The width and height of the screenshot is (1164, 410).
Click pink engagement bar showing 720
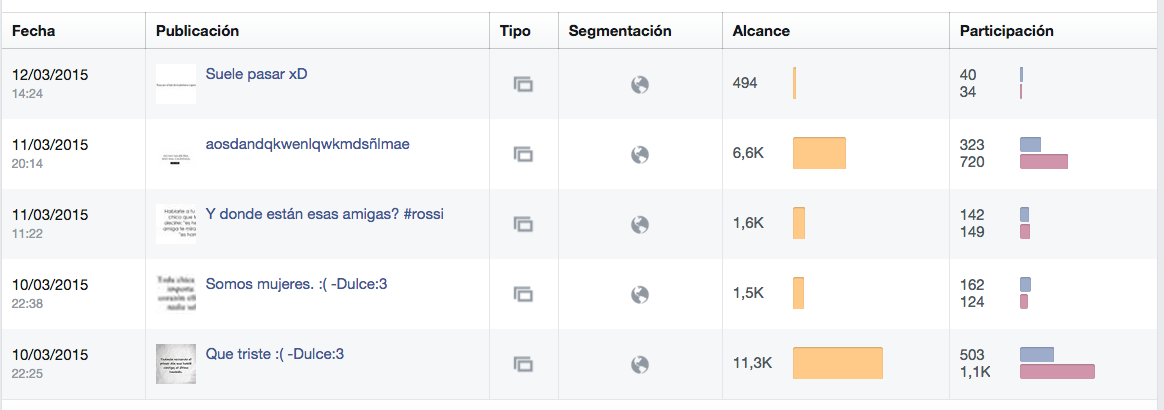[1044, 162]
